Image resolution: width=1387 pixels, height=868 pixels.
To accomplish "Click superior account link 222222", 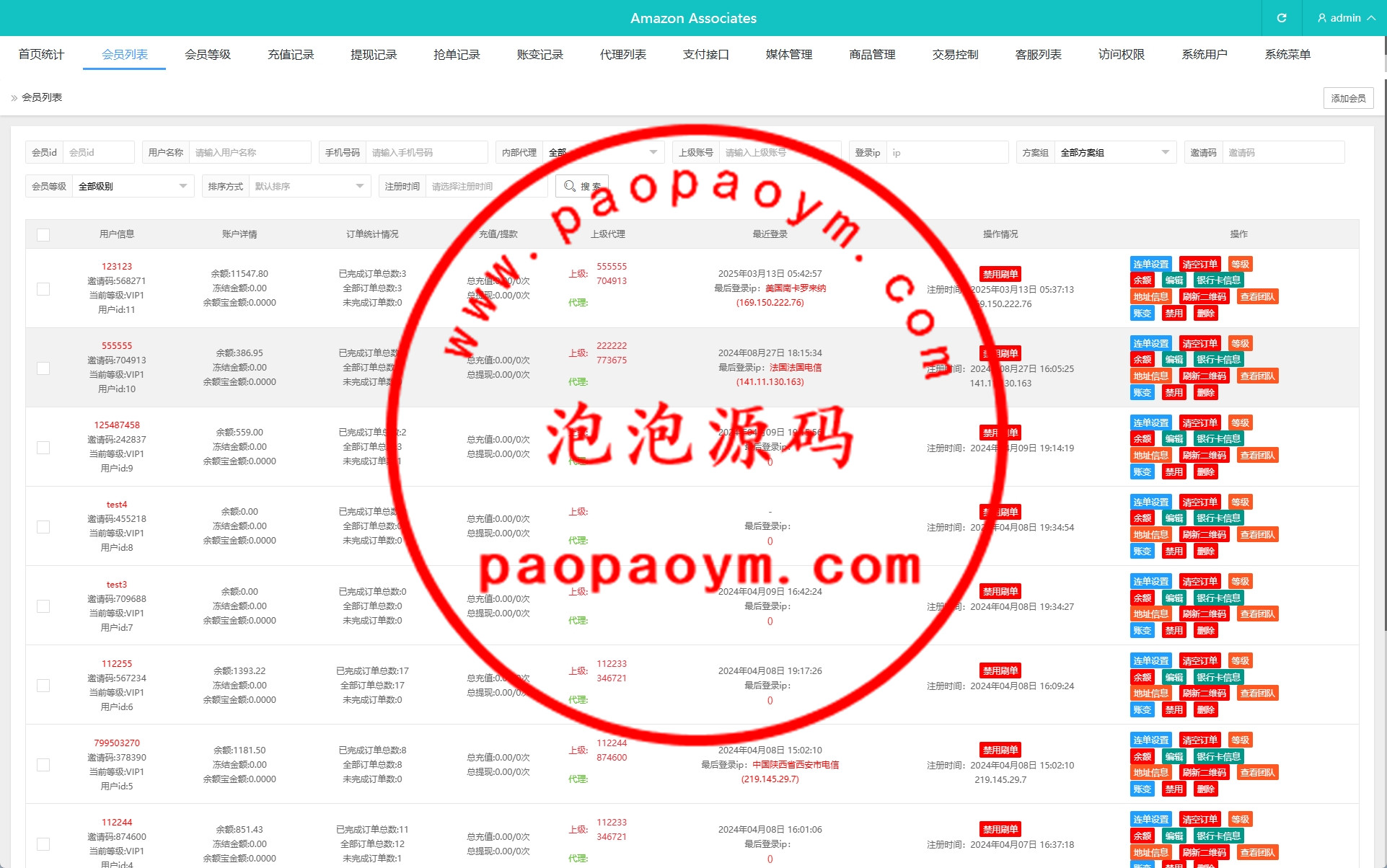I will click(x=612, y=345).
